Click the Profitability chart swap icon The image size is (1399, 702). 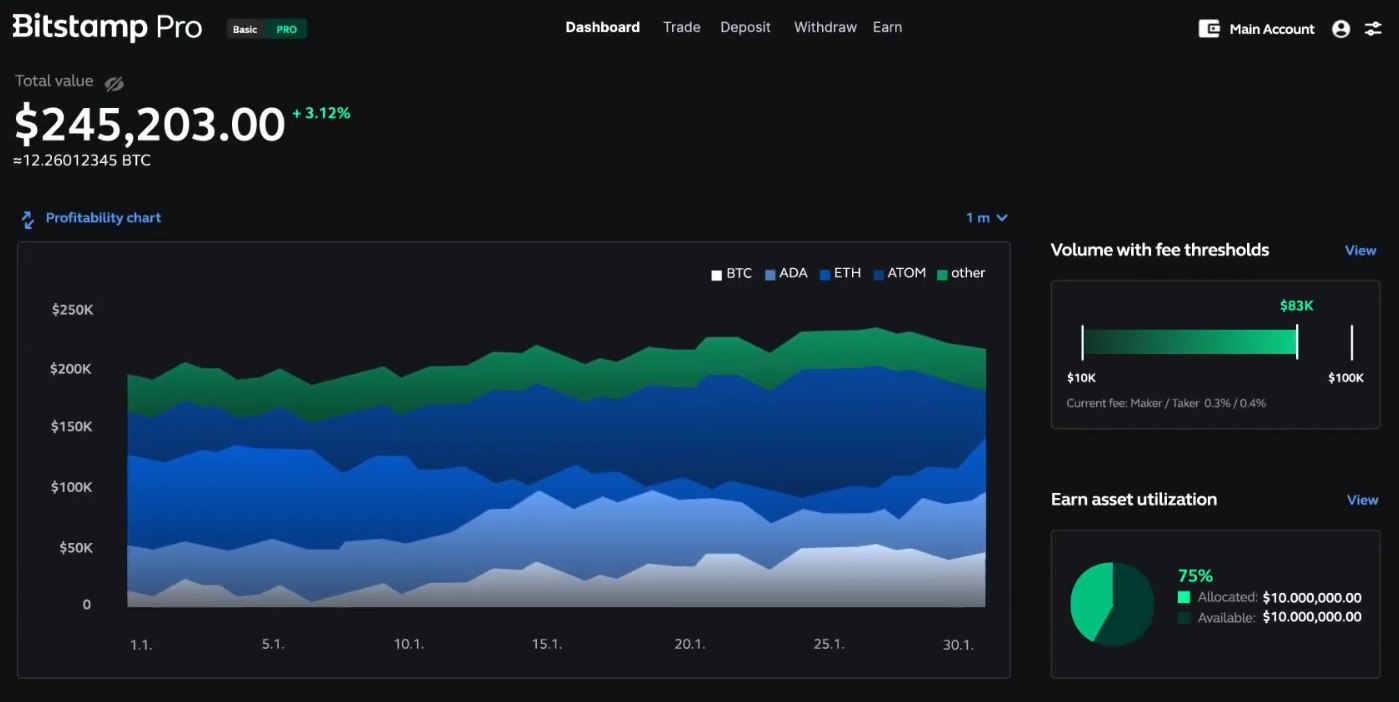pos(28,218)
